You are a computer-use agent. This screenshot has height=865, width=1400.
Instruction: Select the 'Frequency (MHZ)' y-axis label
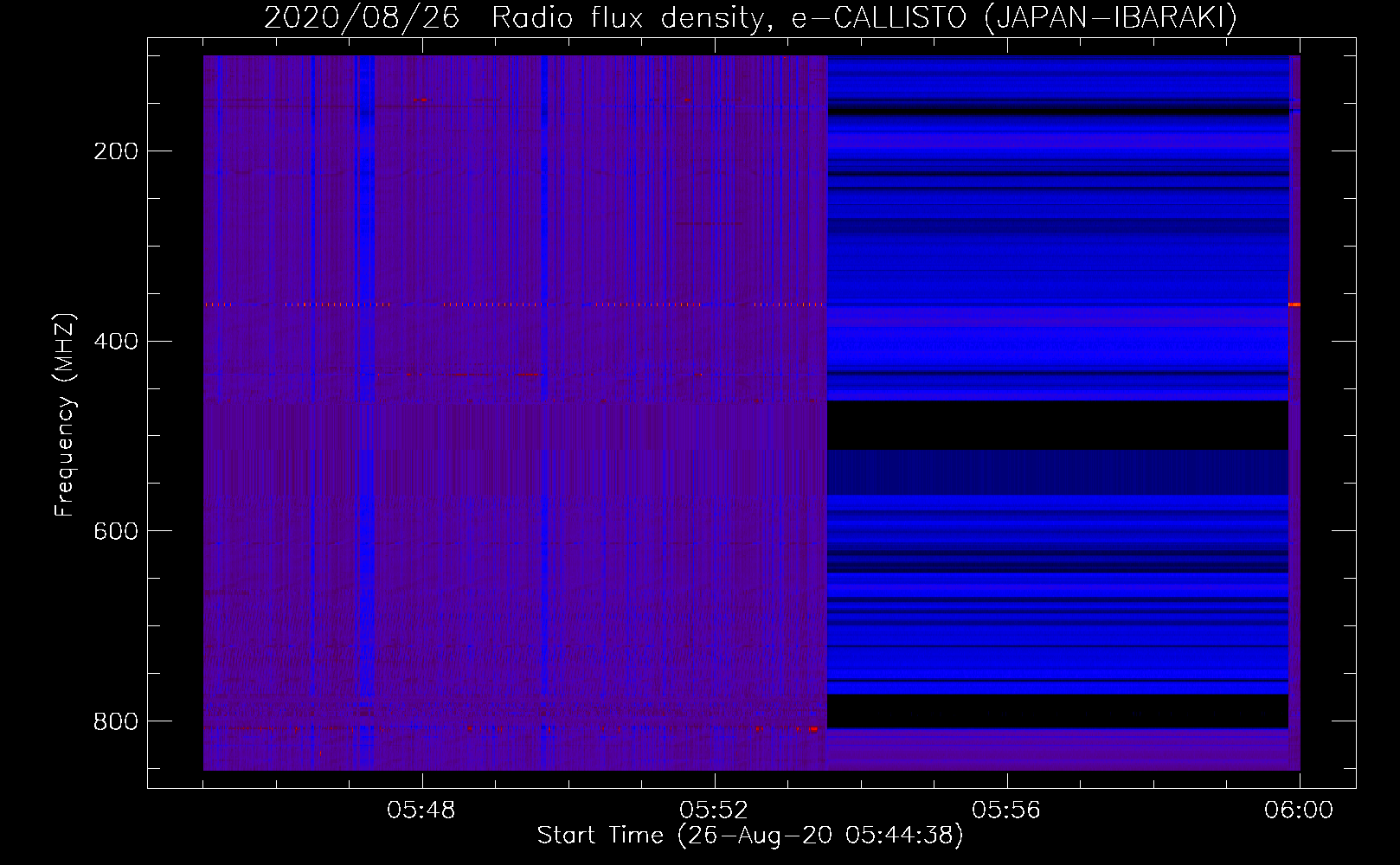65,415
